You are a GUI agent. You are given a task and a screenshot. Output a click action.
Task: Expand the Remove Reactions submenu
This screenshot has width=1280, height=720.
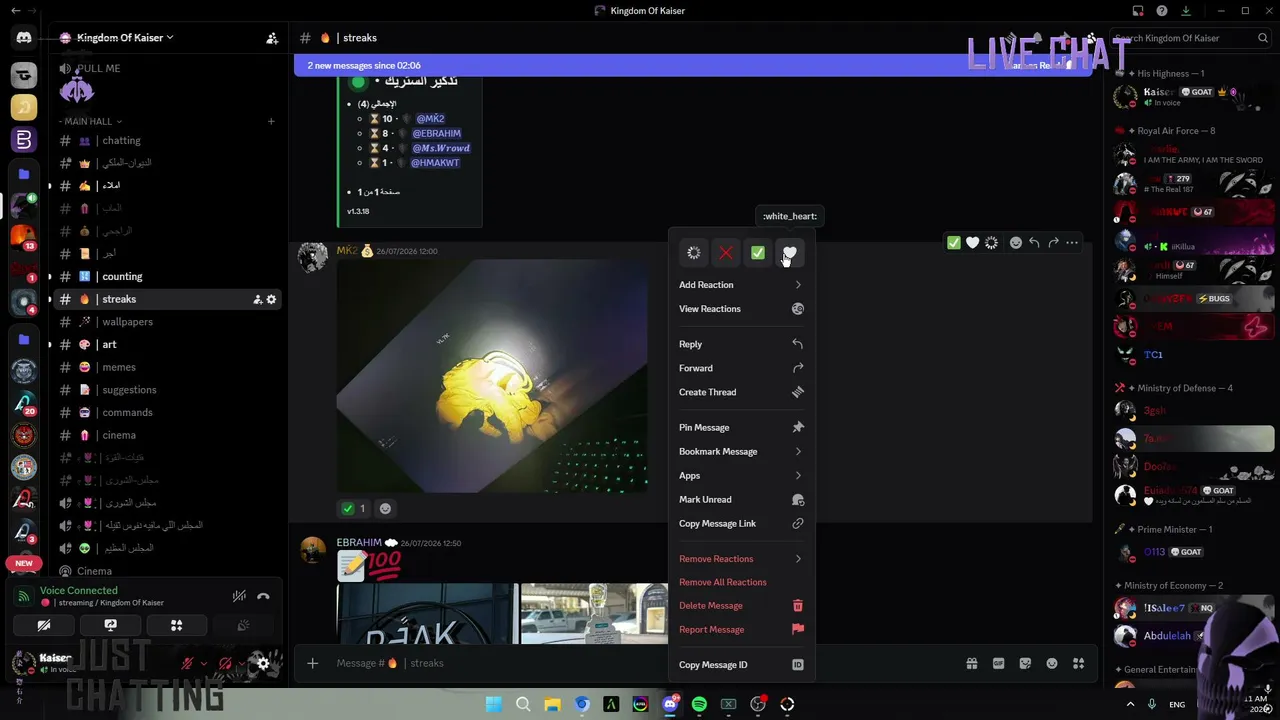click(x=741, y=559)
